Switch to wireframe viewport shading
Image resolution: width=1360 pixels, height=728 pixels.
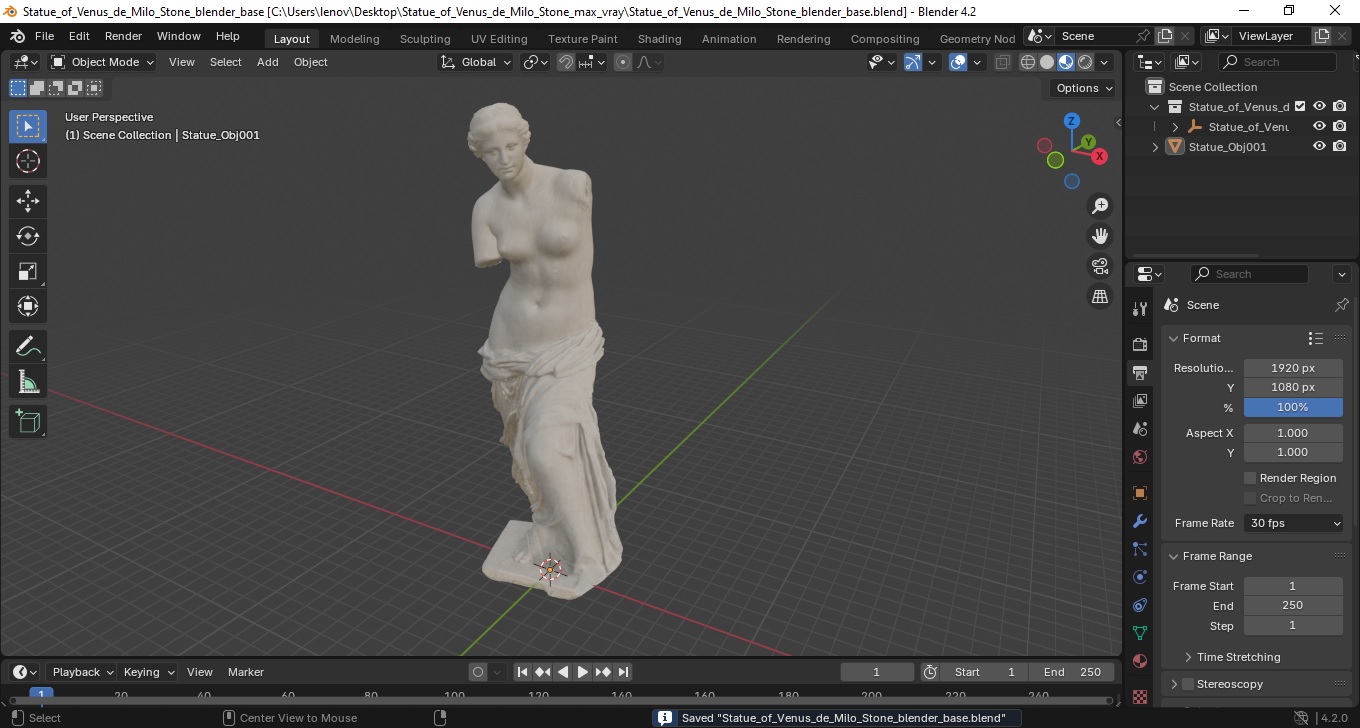(1028, 62)
